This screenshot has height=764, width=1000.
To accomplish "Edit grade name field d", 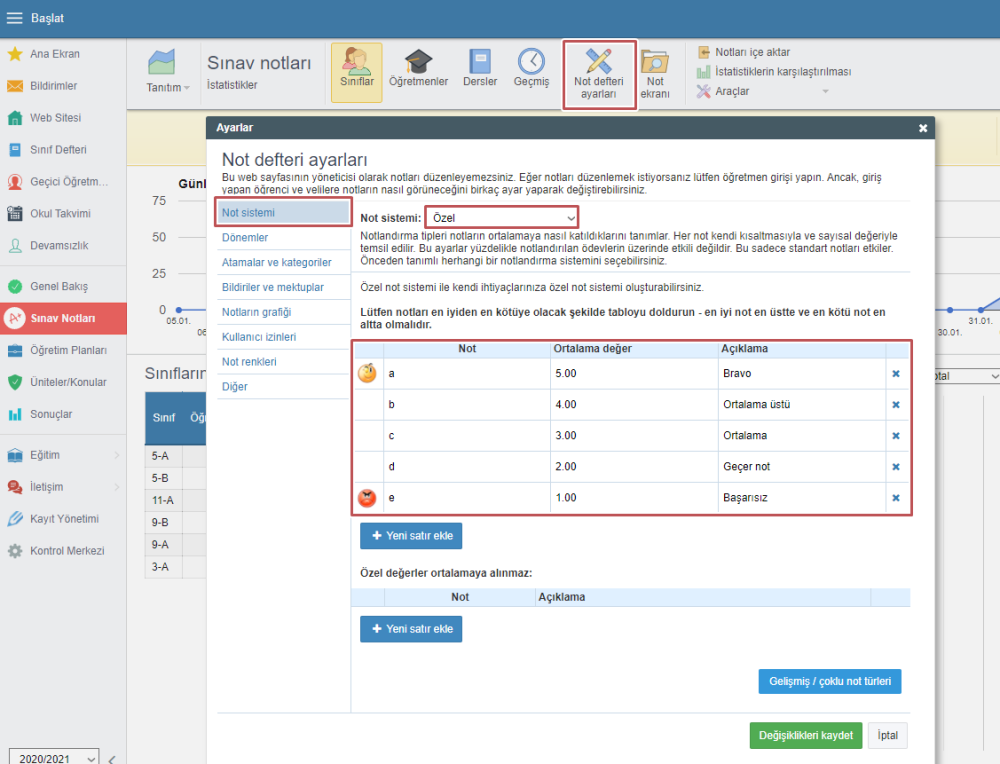I will tap(466, 467).
